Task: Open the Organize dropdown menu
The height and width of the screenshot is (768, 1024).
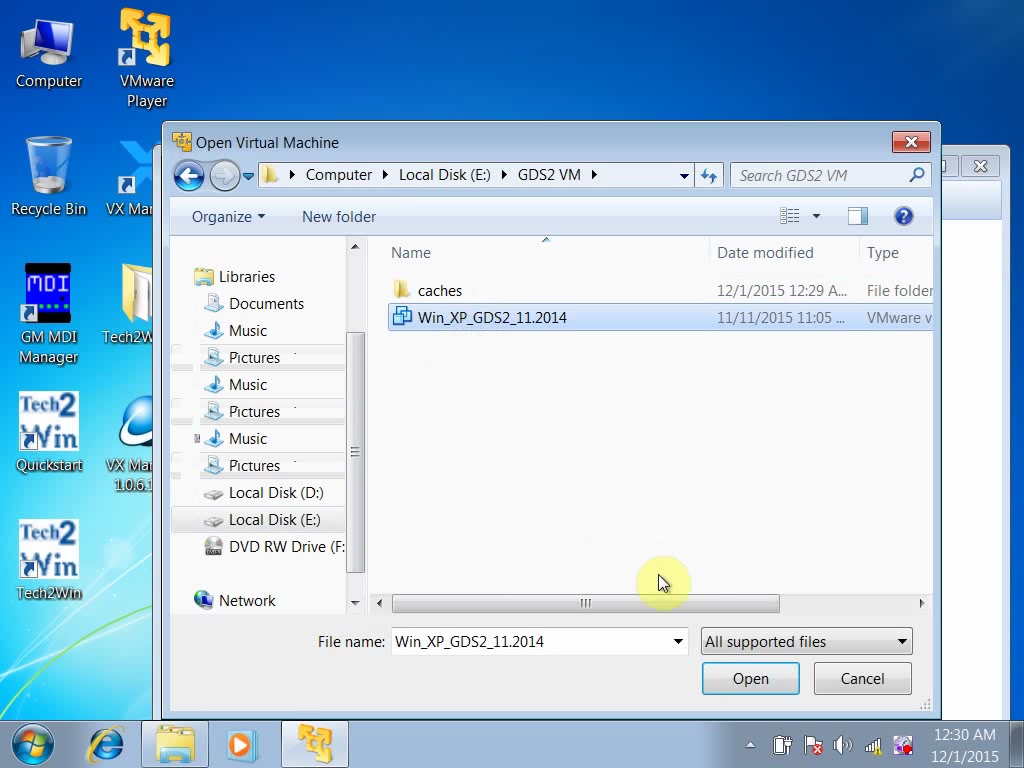Action: click(x=228, y=216)
